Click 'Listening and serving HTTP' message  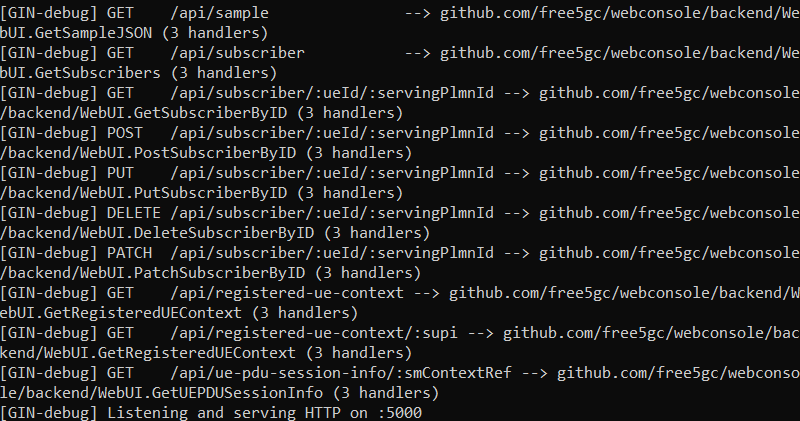pyautogui.click(x=223, y=412)
